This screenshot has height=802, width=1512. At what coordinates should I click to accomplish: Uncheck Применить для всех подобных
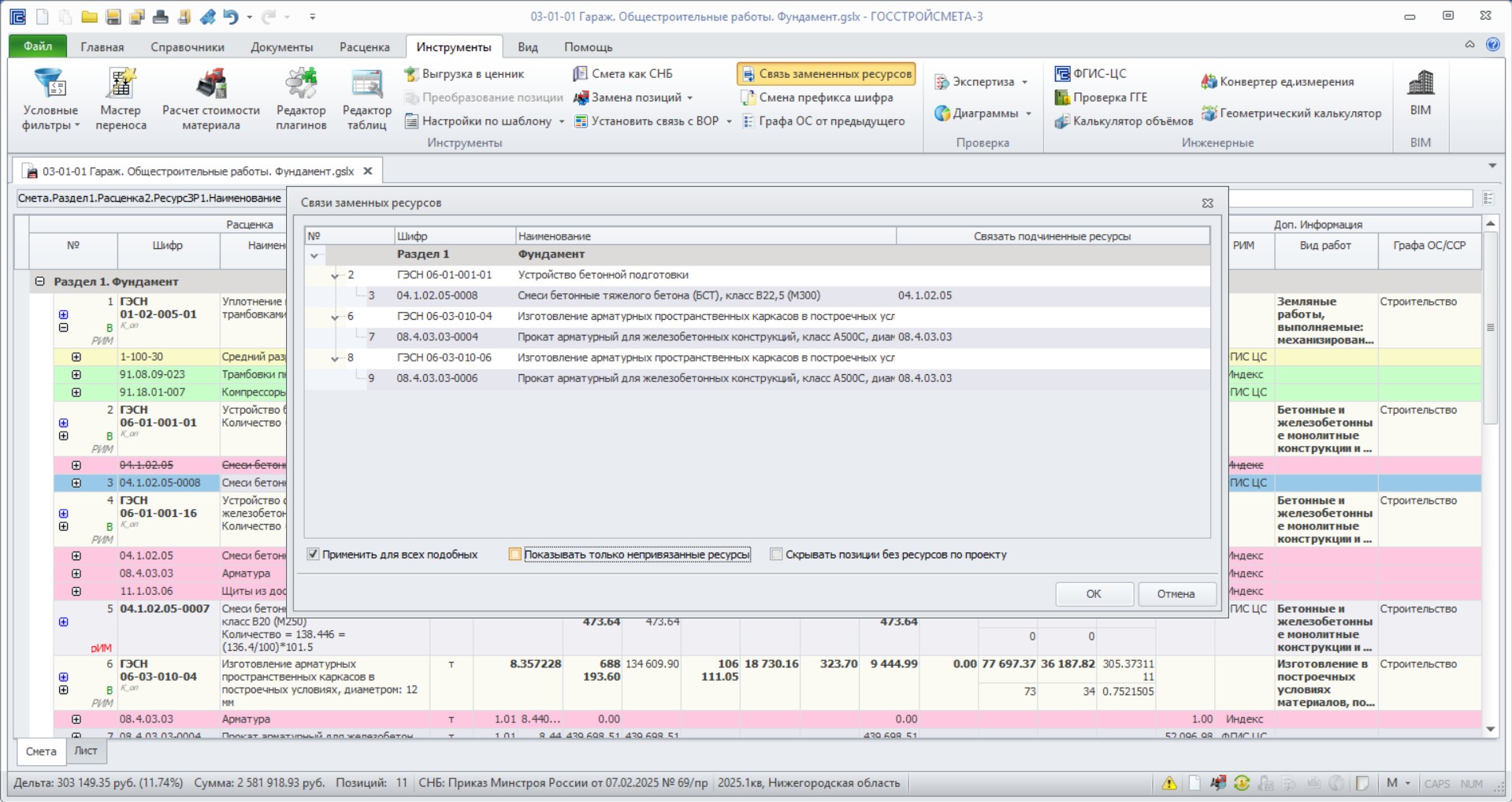point(313,555)
